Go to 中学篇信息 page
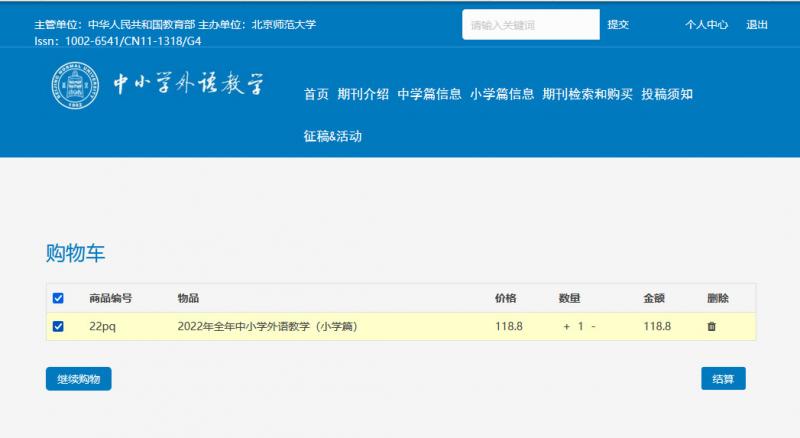This screenshot has width=800, height=438. (429, 94)
